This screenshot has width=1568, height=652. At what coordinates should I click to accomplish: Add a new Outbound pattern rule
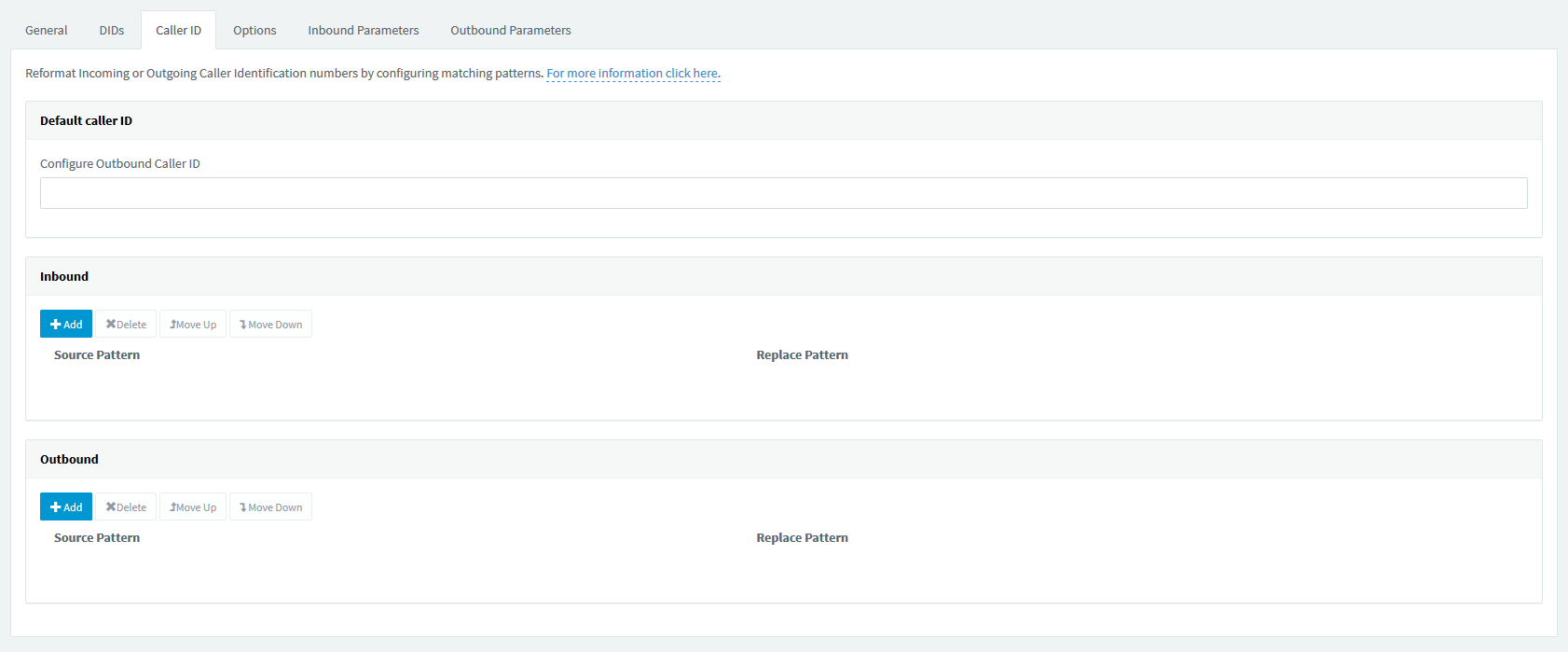pos(66,506)
